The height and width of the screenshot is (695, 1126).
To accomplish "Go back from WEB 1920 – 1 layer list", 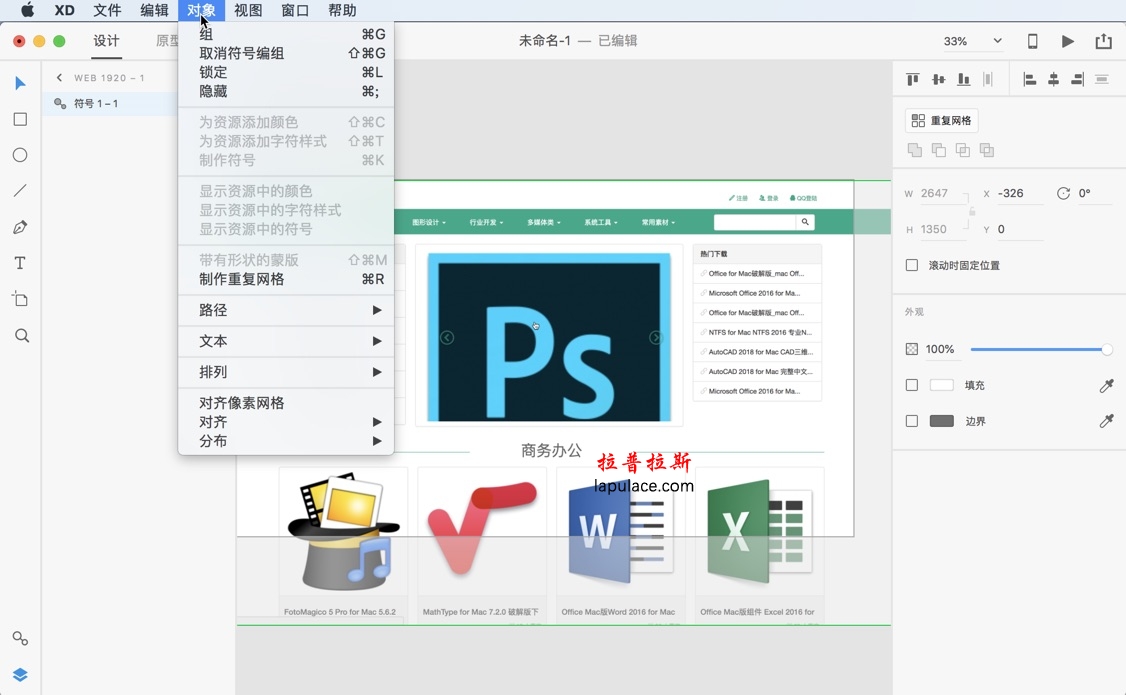I will point(59,78).
